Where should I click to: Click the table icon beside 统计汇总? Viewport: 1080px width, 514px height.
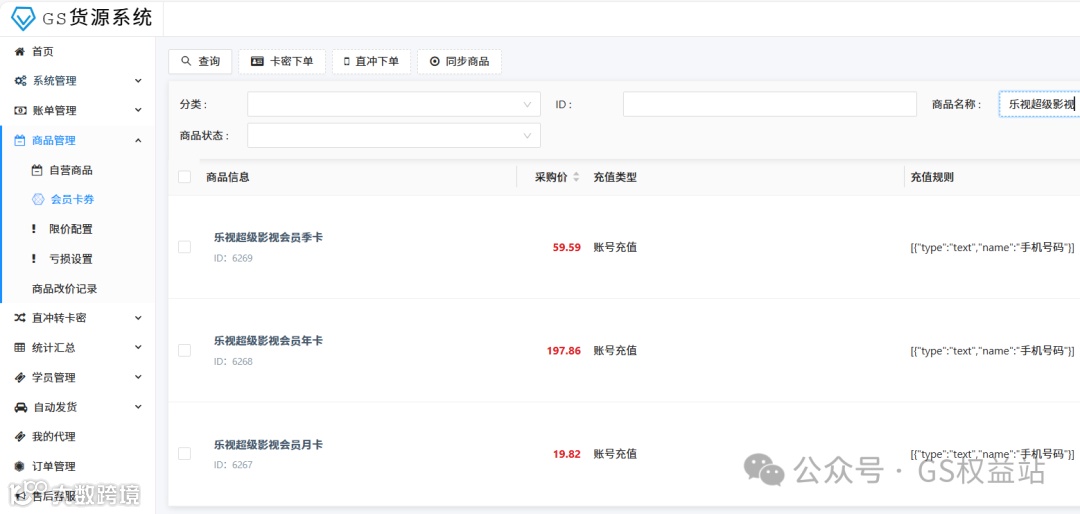(x=20, y=348)
